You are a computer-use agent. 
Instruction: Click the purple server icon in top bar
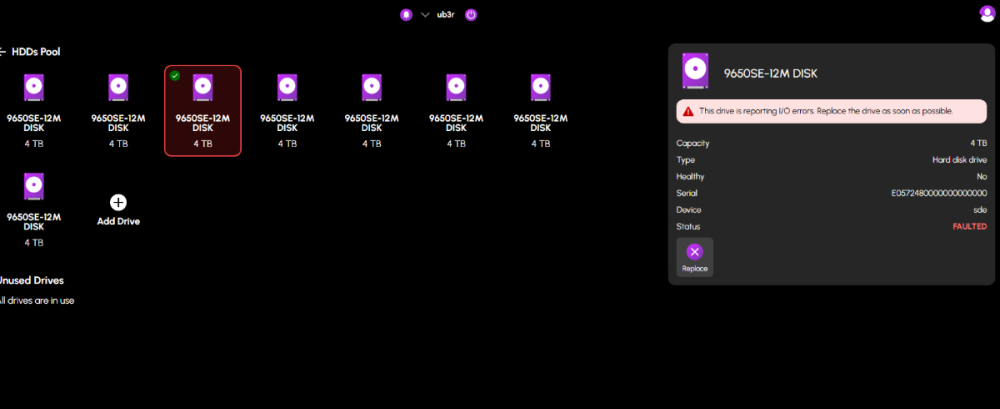point(406,15)
